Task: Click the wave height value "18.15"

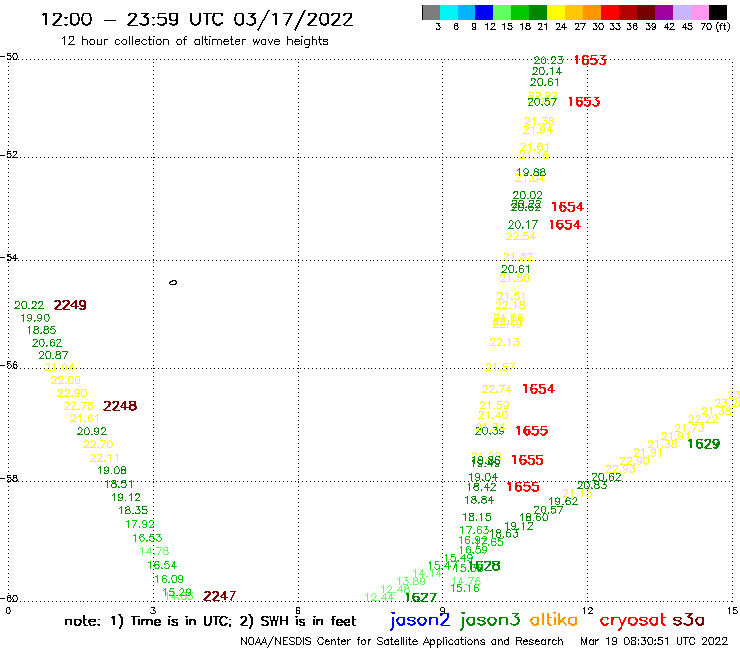Action: pyautogui.click(x=477, y=517)
